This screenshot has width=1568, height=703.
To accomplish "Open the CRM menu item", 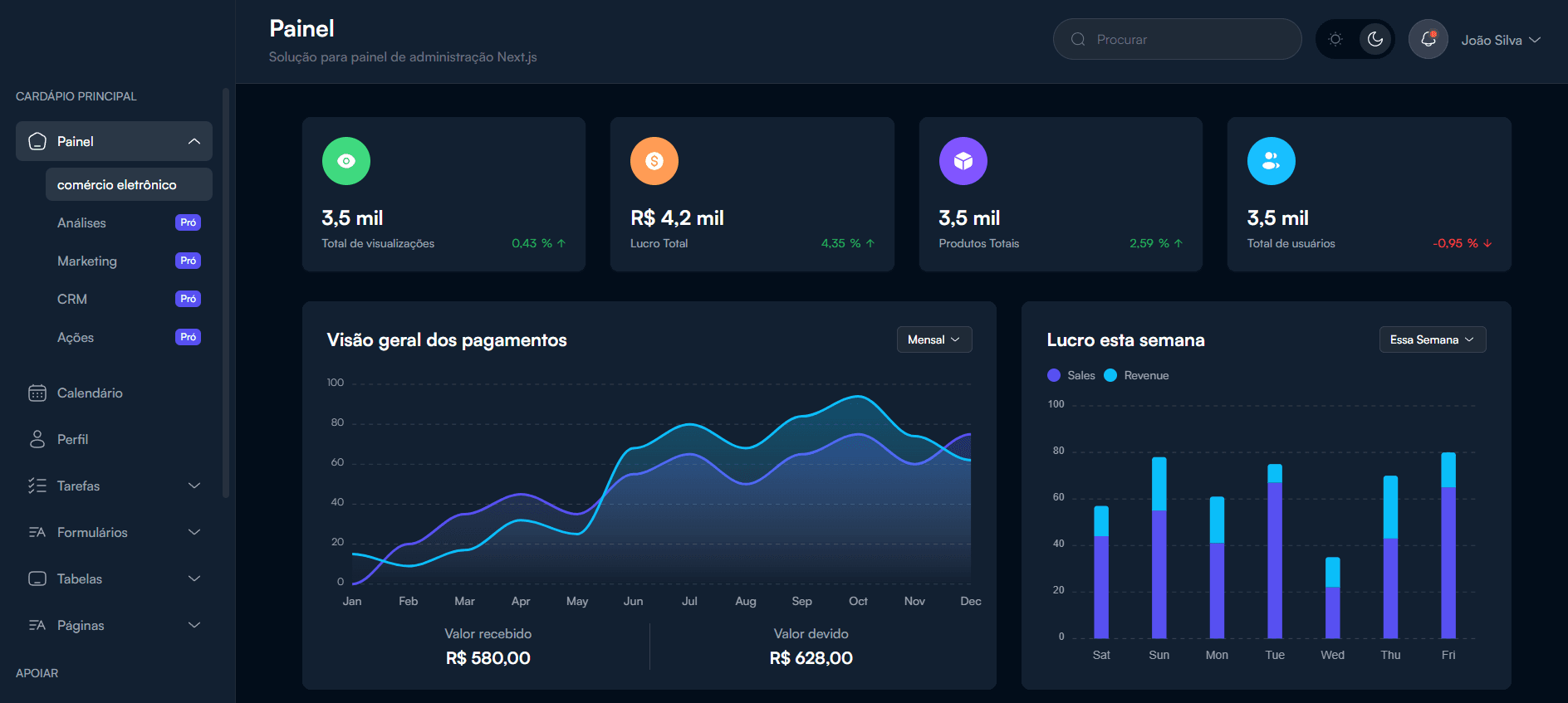I will click(129, 299).
